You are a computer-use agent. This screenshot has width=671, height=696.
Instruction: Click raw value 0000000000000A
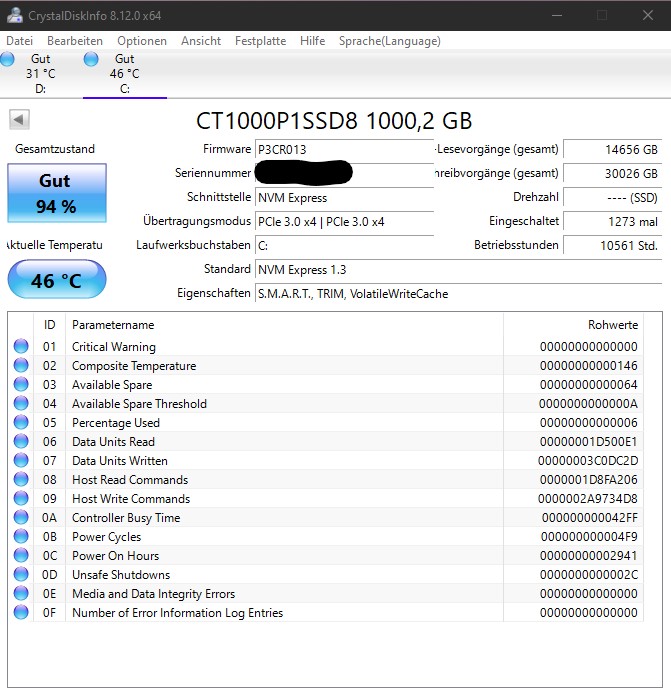[x=588, y=403]
